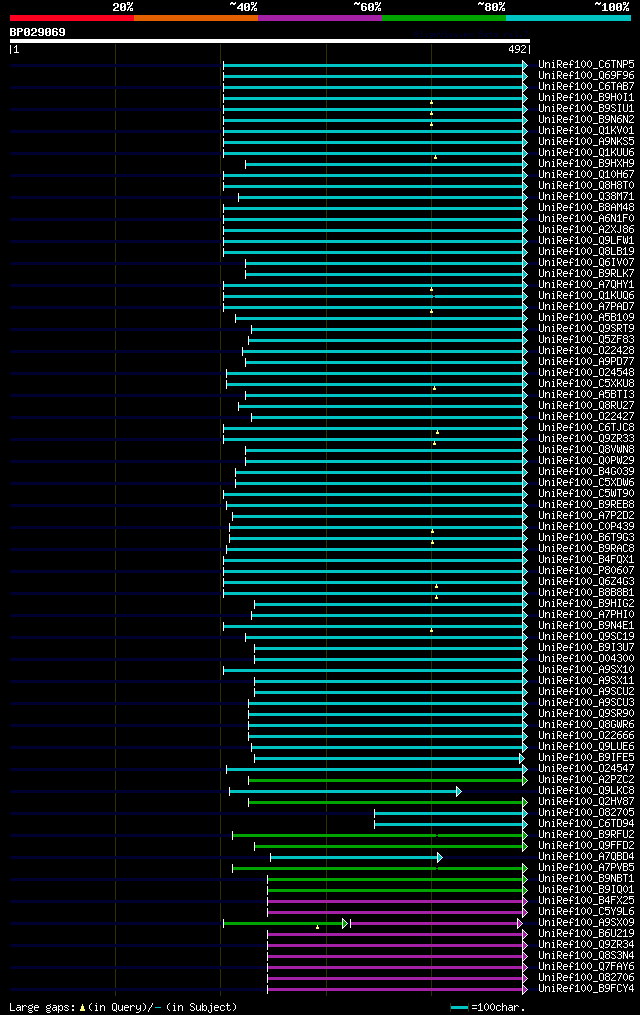Select the UniRef100_Q8S3N4 label
The image size is (640, 1015).
586,956
